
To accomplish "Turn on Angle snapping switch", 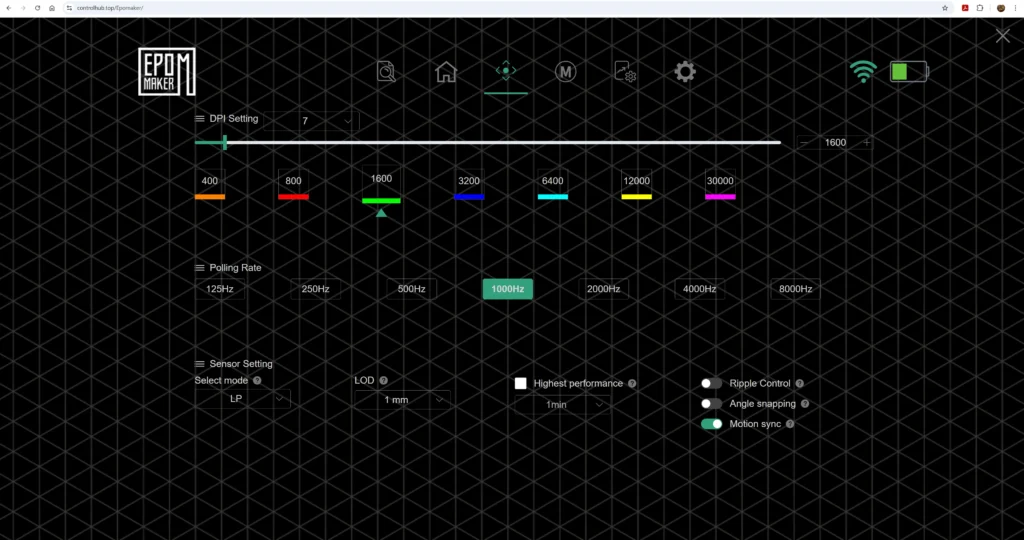I will 711,404.
